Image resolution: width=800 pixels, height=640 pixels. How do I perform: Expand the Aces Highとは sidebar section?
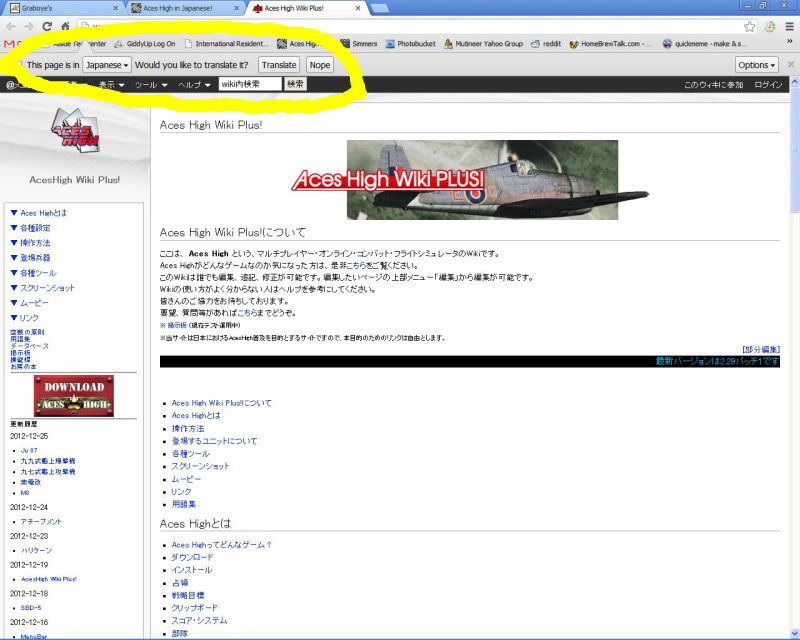39,213
